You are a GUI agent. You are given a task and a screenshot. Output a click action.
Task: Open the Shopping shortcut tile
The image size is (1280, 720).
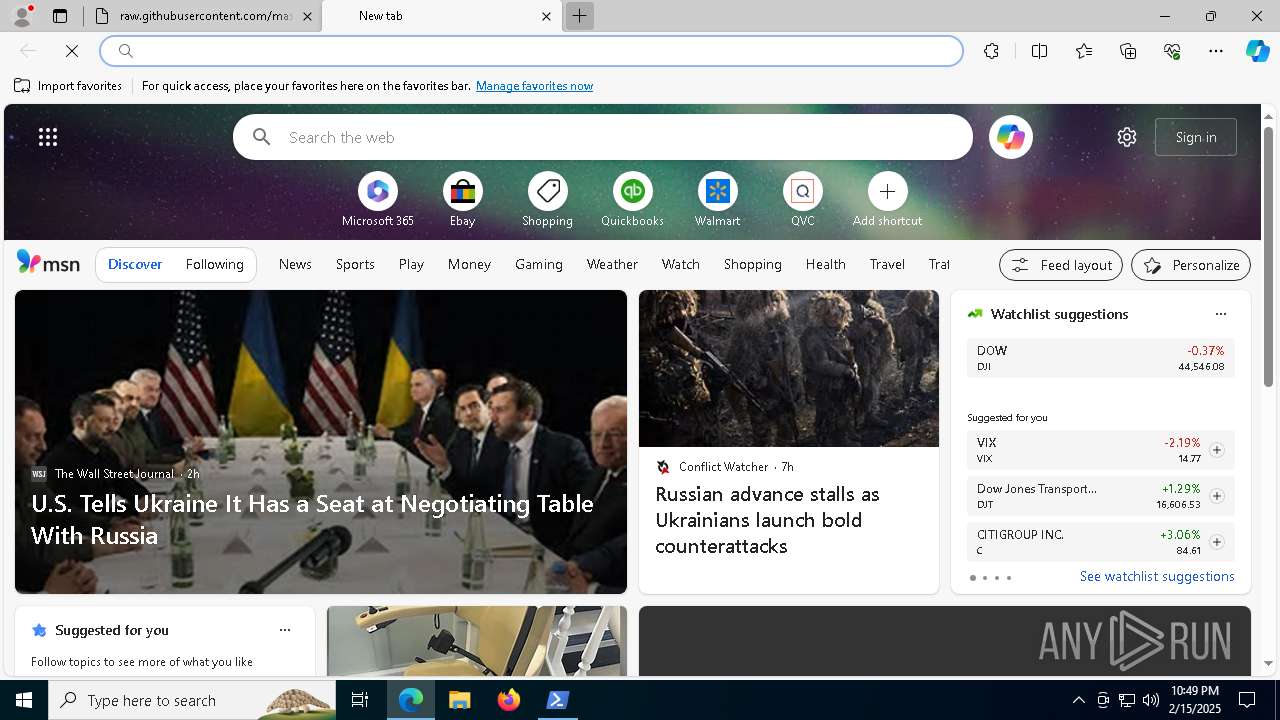[x=547, y=200]
